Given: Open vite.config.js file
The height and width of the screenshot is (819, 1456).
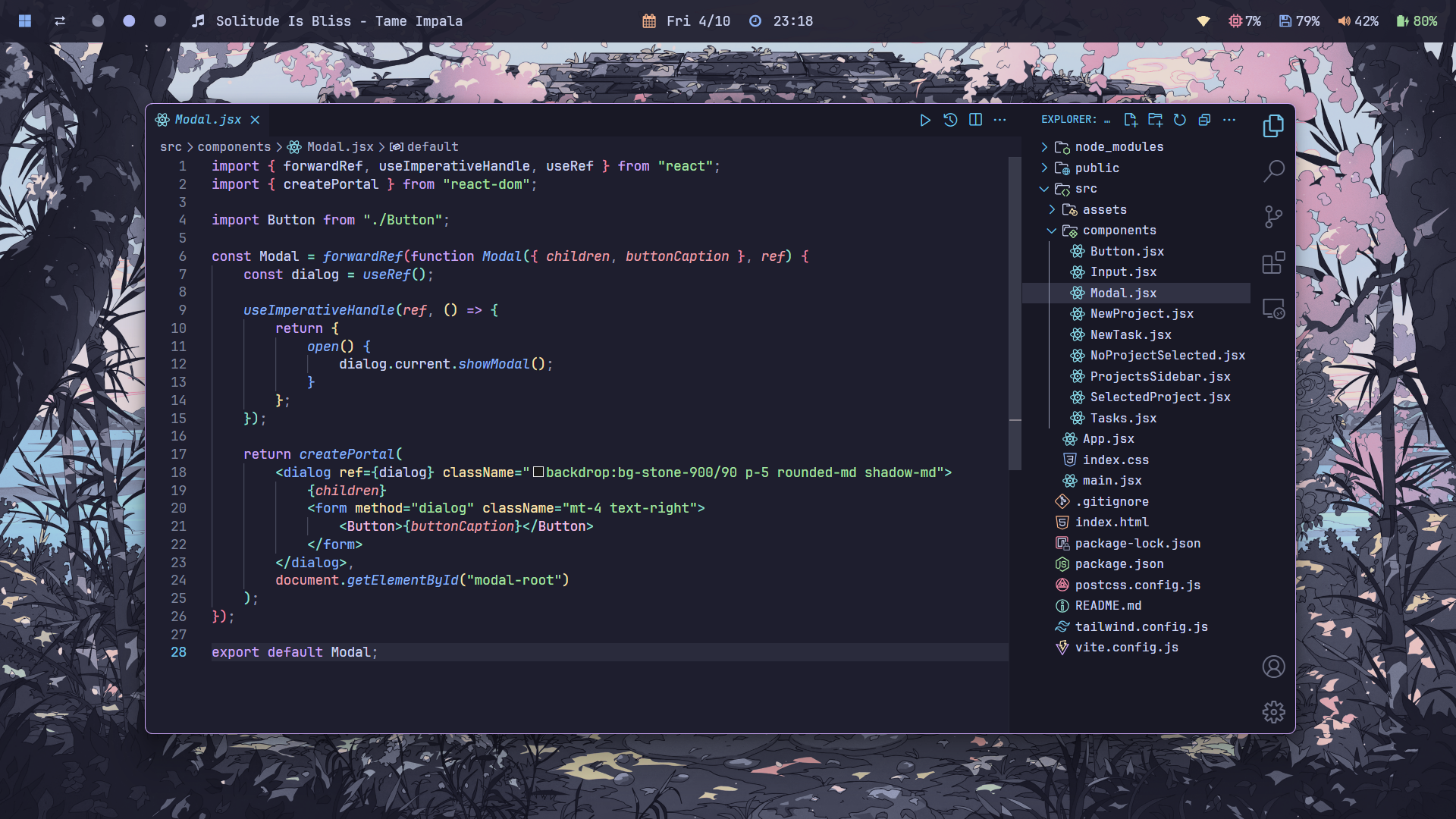Looking at the screenshot, I should coord(1136,648).
